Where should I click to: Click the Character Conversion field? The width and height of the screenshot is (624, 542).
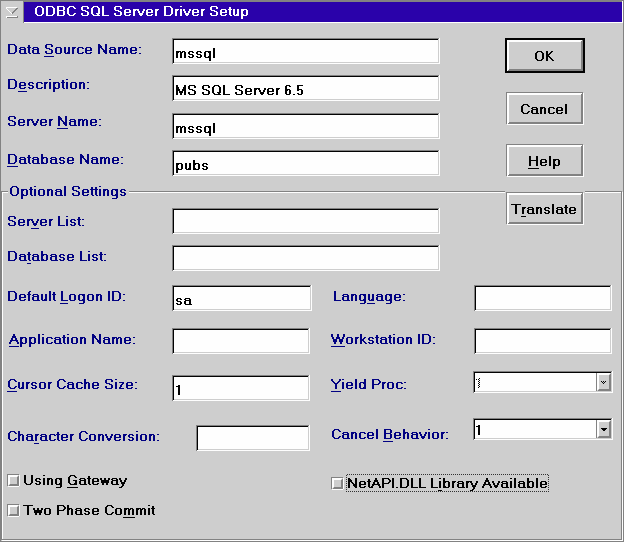(253, 438)
